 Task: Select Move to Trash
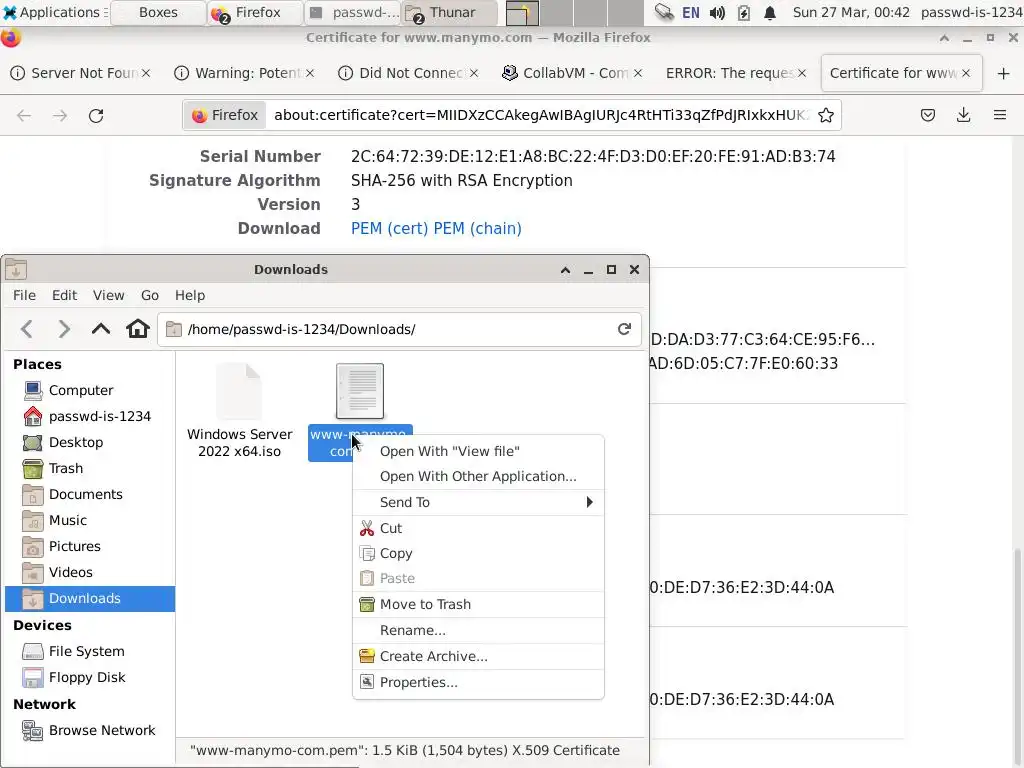coord(478,605)
